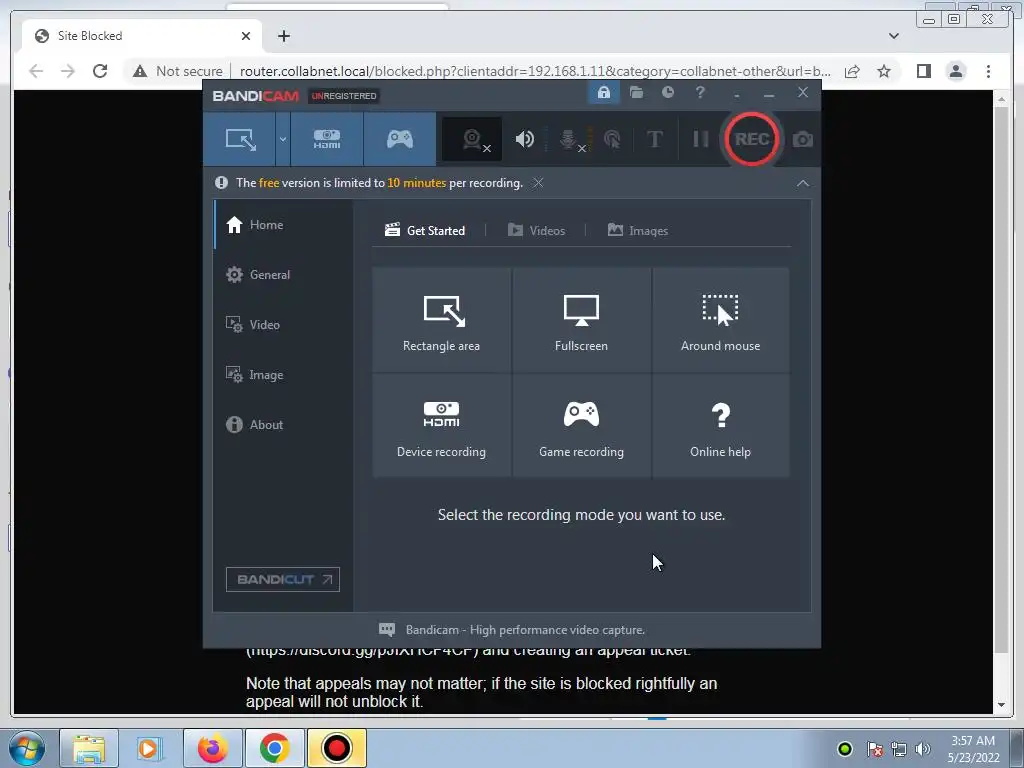This screenshot has width=1024, height=768.
Task: Click scrollbar down arrow in Chrome
Action: tap(1001, 705)
